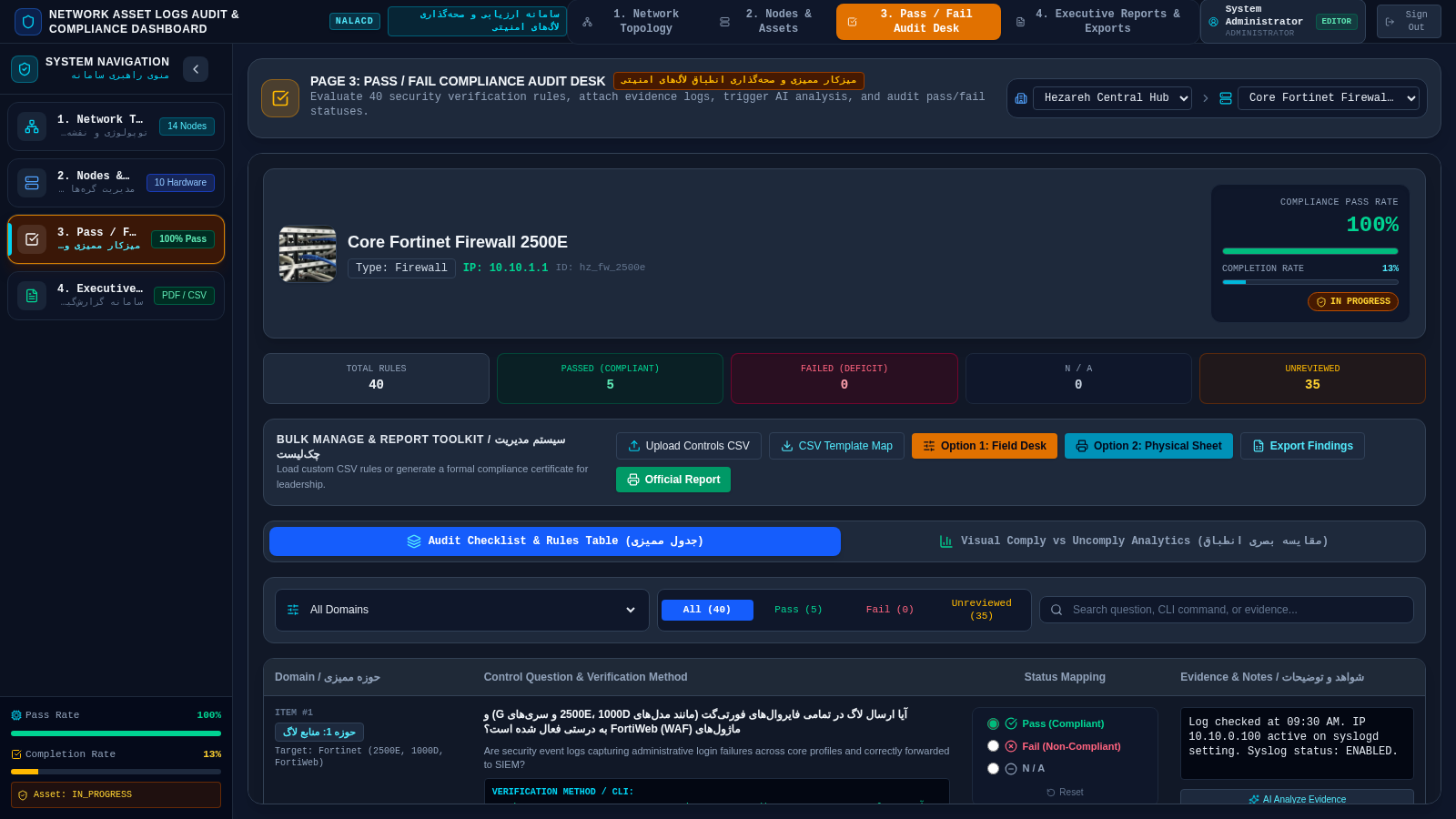Open 4. Executive Reports & Exports tab
The width and height of the screenshot is (1456, 819).
1098,22
